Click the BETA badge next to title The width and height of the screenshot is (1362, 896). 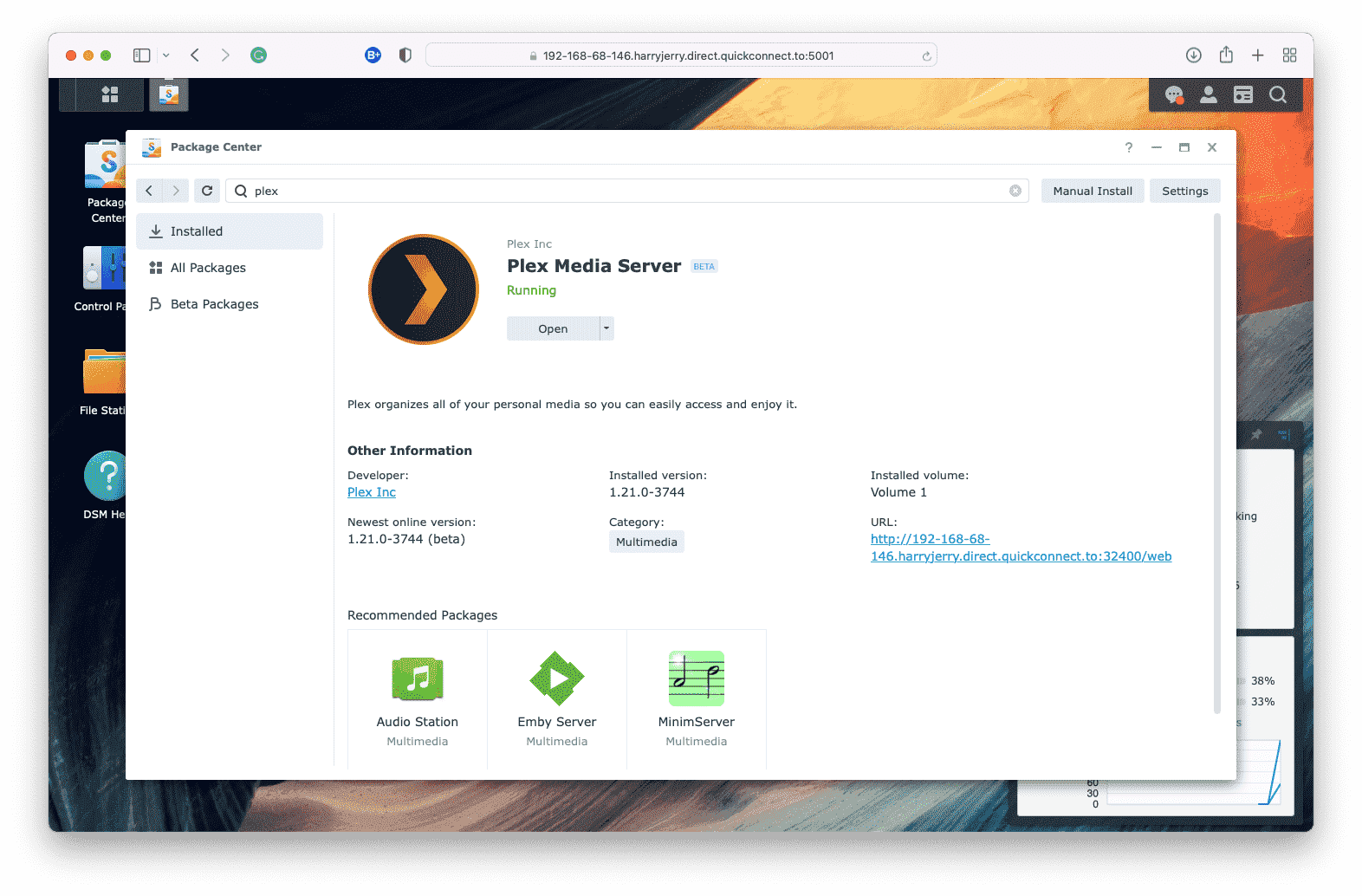(704, 267)
